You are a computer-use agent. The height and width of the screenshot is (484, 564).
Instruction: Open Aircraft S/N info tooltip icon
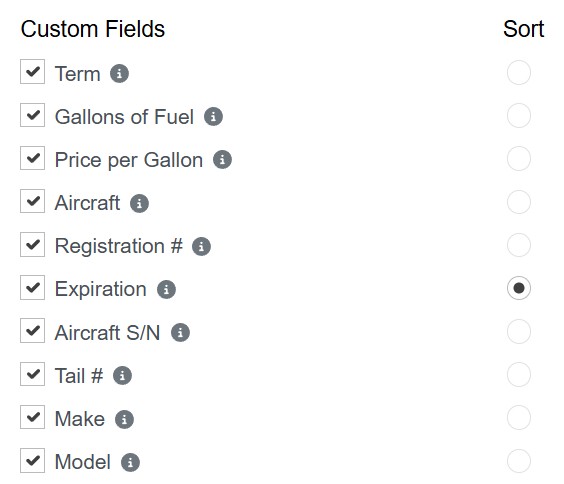point(180,333)
